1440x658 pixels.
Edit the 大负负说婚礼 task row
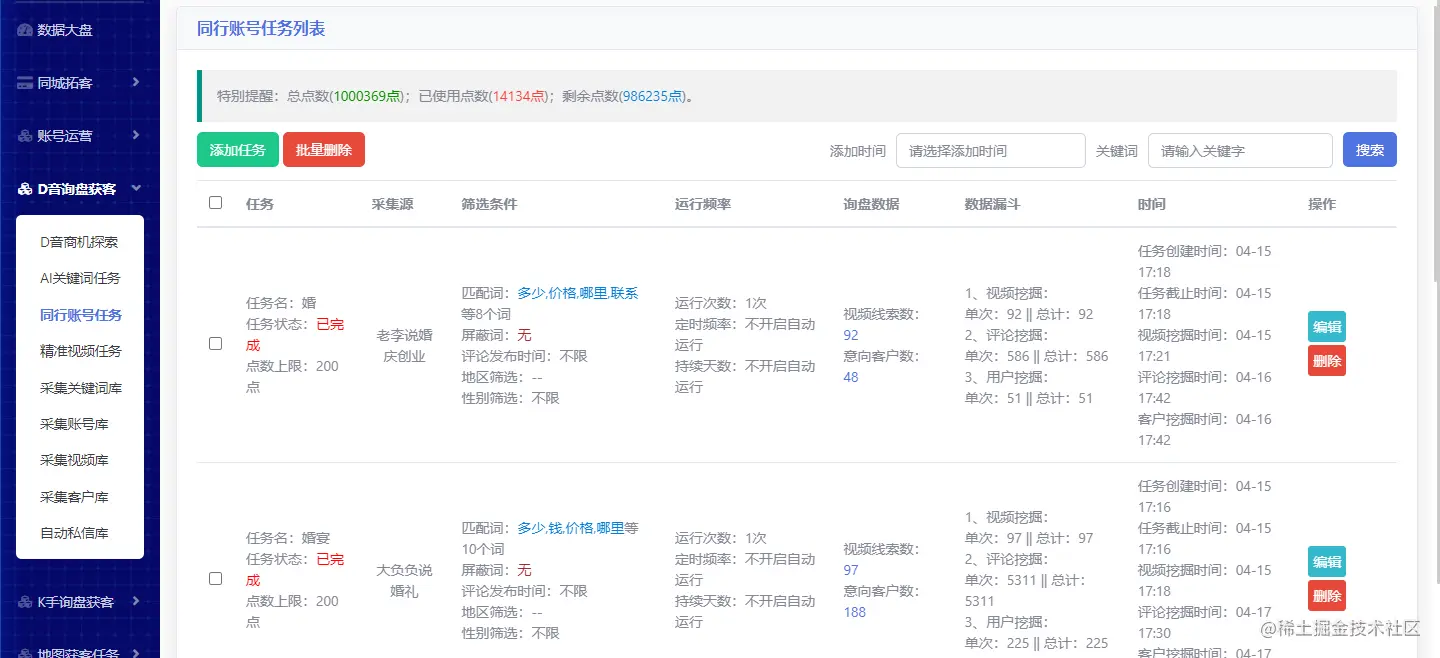click(1327, 562)
